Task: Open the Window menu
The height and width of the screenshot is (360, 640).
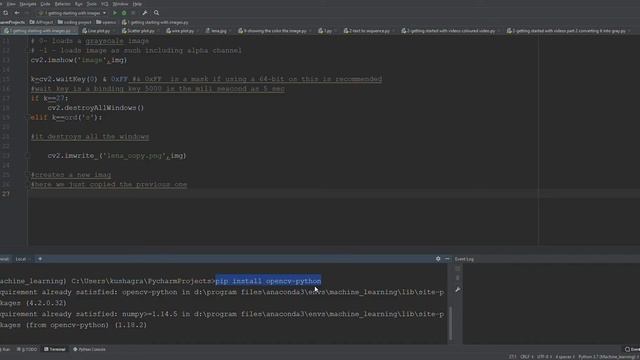Action: (120, 4)
